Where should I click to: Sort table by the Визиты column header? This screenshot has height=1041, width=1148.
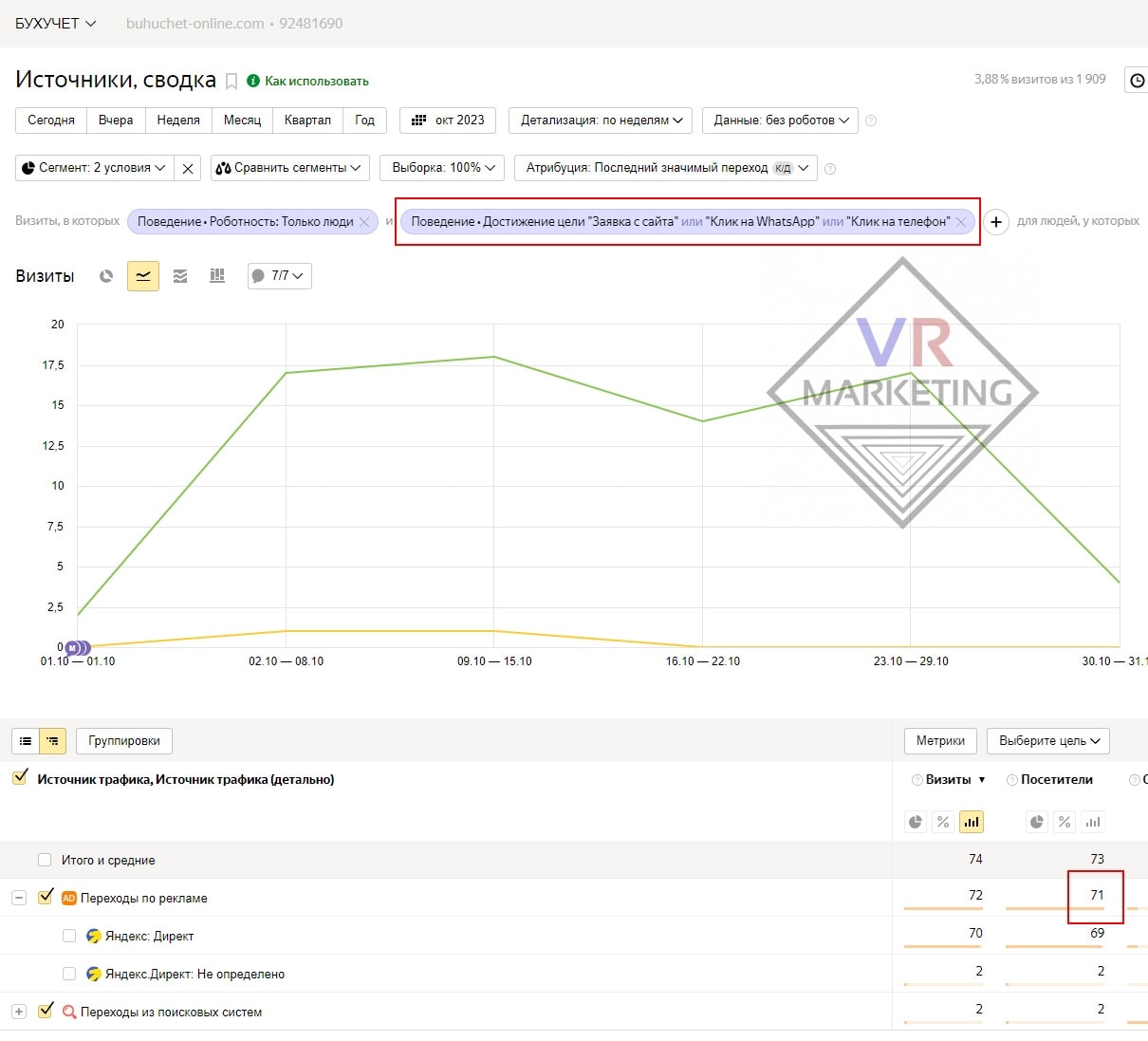pyautogui.click(x=949, y=780)
